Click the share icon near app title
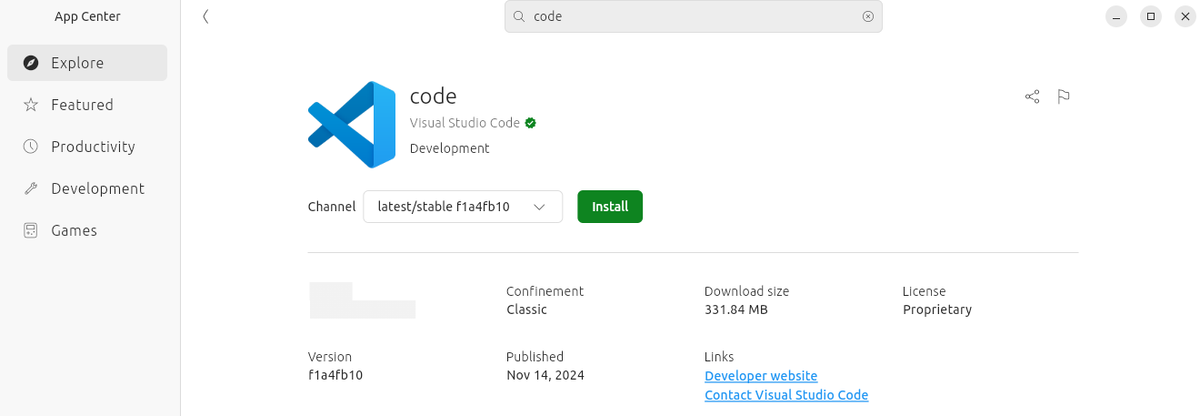Viewport: 1200px width, 416px height. (1032, 97)
